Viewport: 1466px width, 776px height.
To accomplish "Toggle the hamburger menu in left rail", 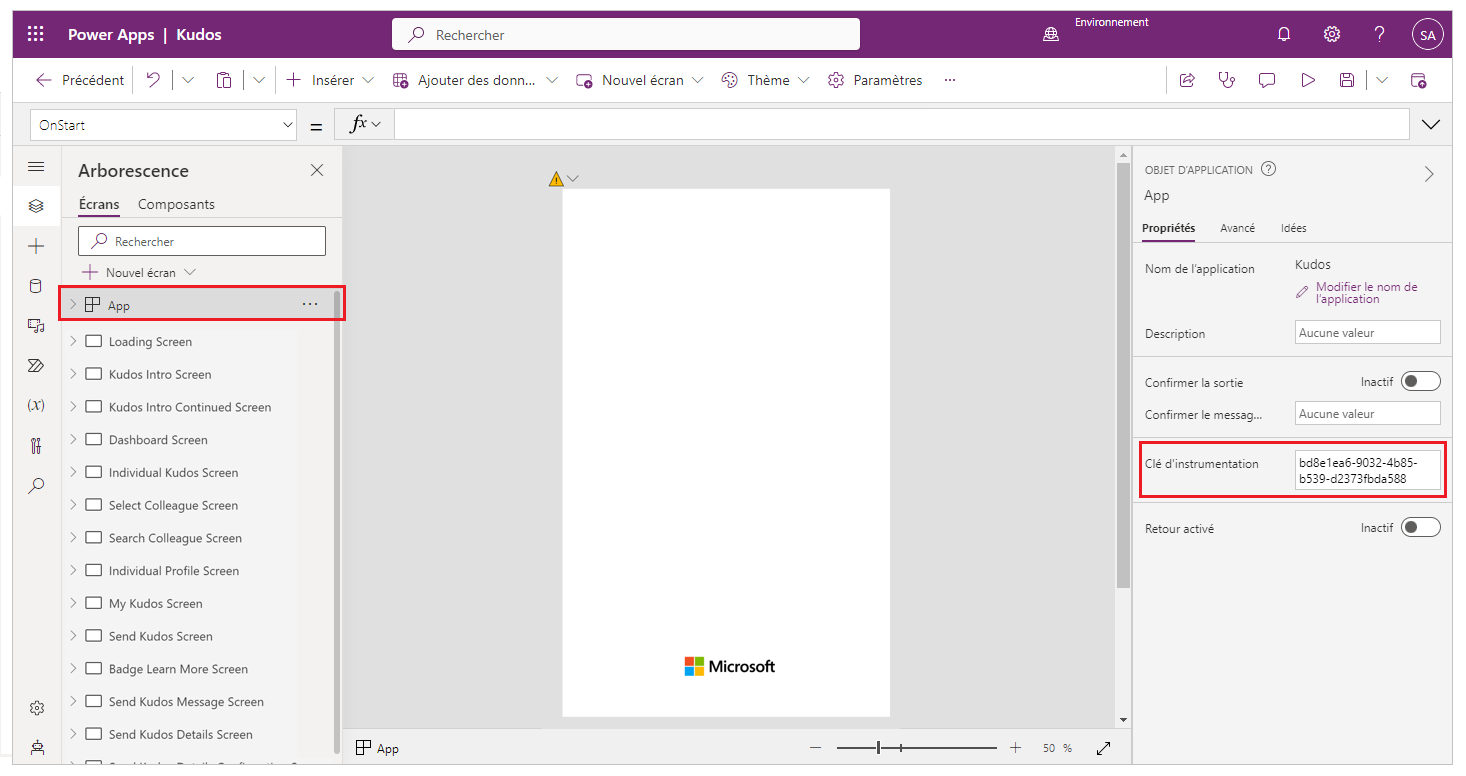I will [x=36, y=167].
